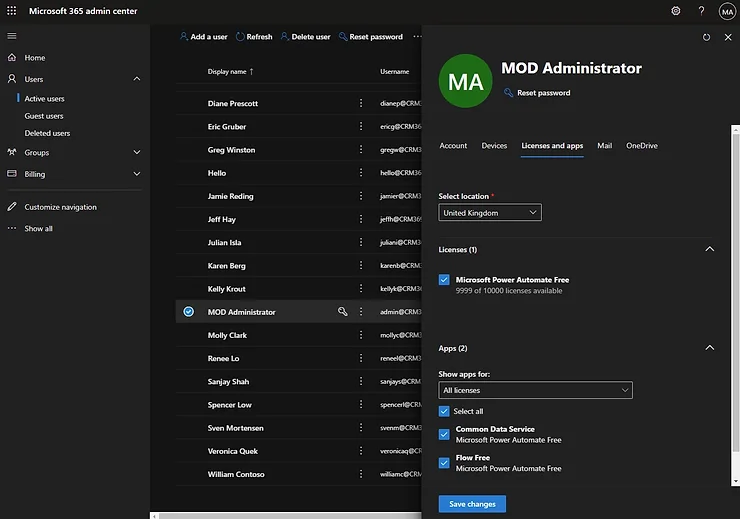The height and width of the screenshot is (519, 740).
Task: Click the MA profile picture circle
Action: coord(465,81)
